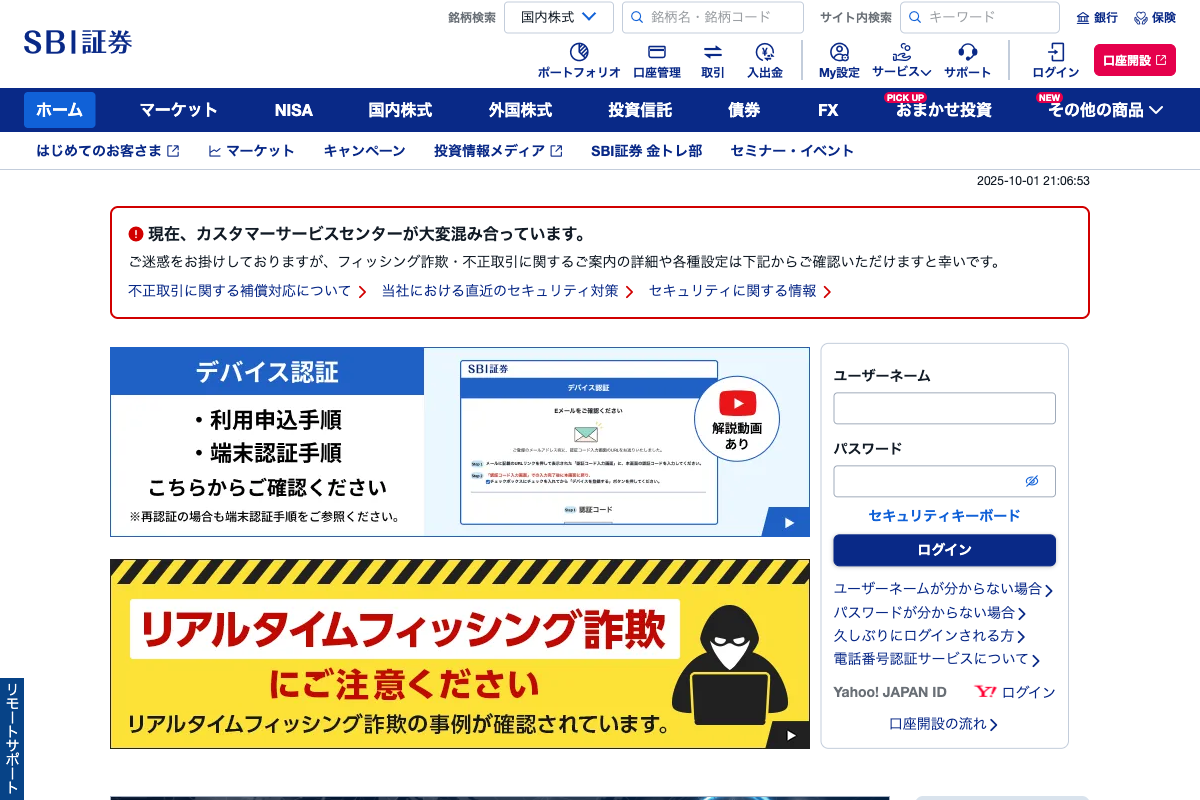Click the 入出金 deposit/withdrawal icon
The width and height of the screenshot is (1200, 800).
tap(764, 53)
